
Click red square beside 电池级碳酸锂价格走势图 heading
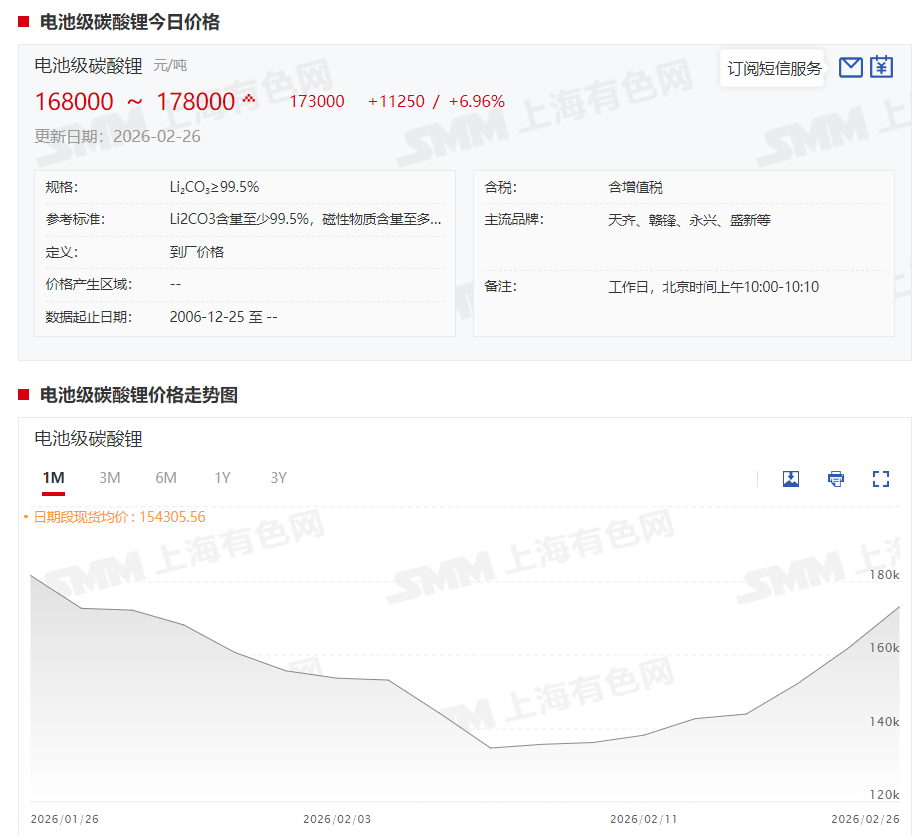(x=24, y=395)
